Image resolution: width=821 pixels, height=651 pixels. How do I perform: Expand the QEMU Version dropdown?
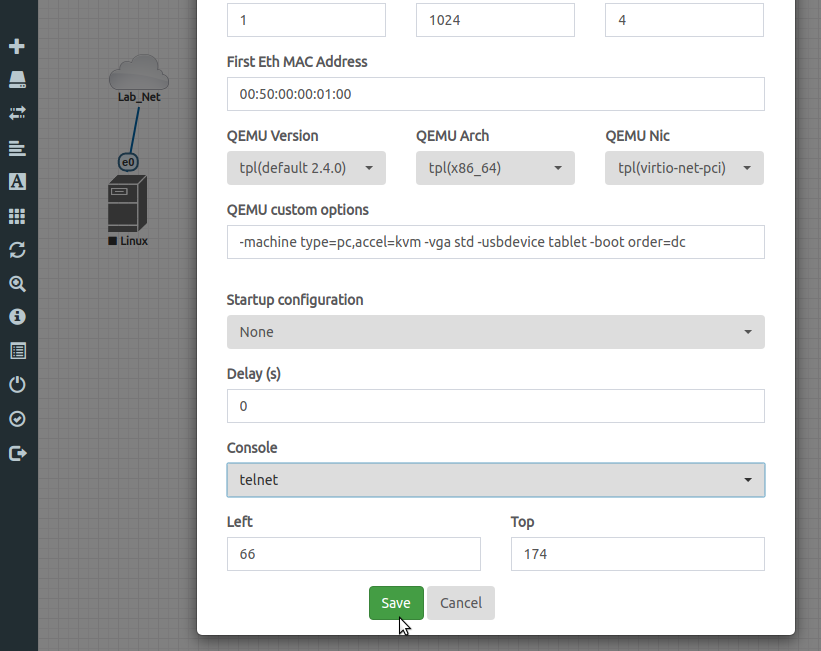[306, 168]
